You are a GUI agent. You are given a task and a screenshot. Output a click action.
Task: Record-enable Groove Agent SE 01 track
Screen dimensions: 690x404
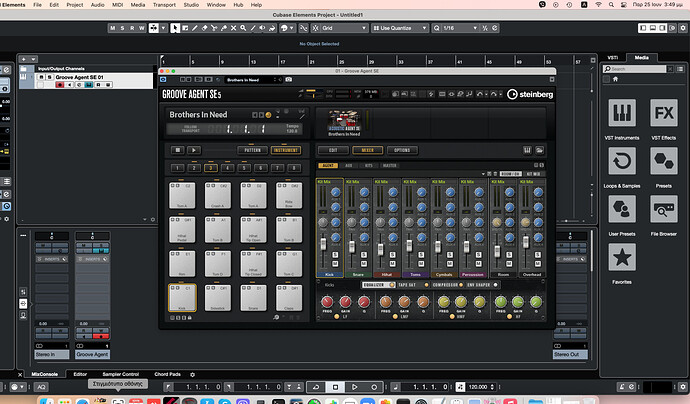click(60, 84)
